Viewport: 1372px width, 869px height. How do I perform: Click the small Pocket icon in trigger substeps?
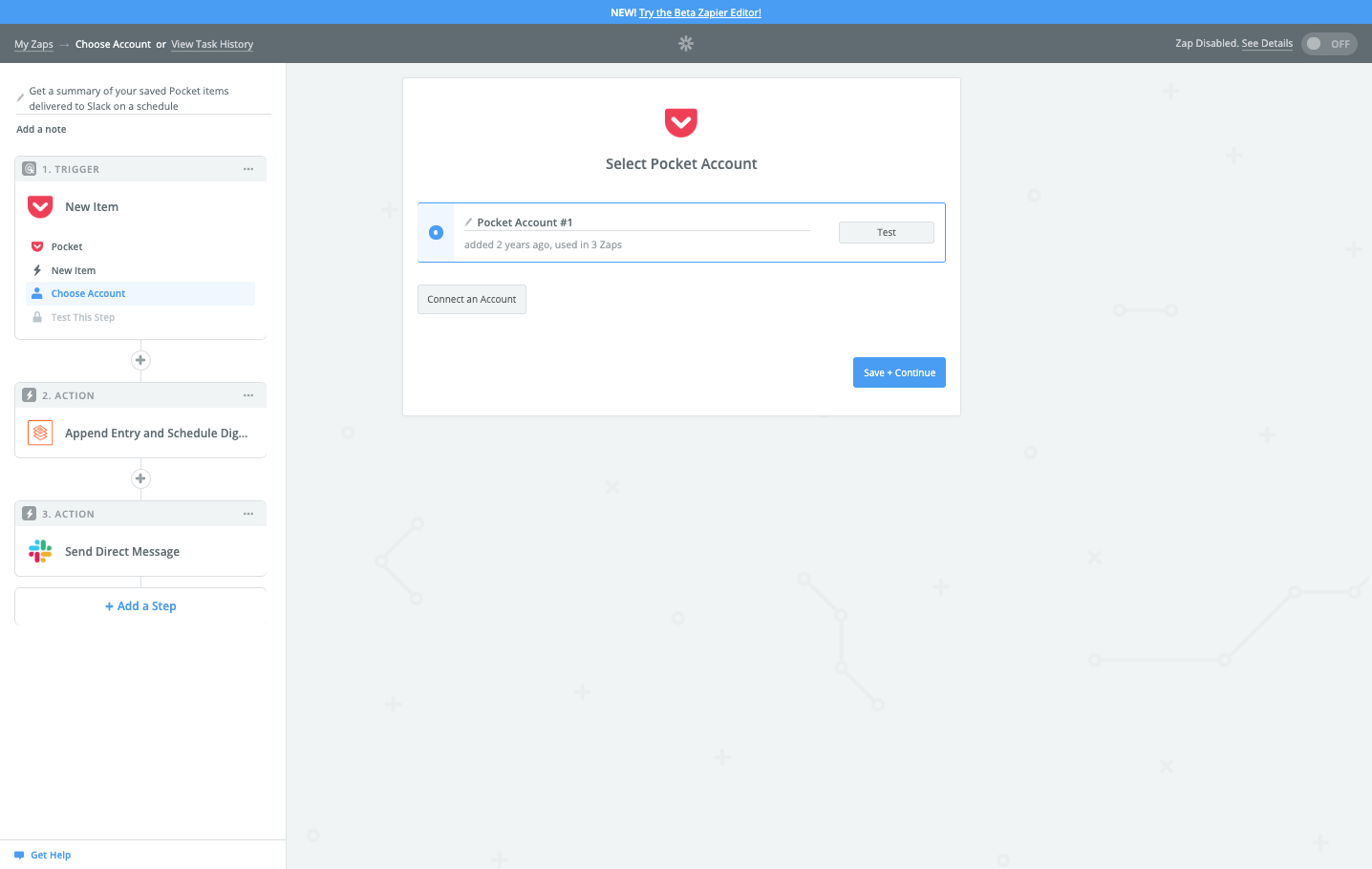pyautogui.click(x=37, y=246)
